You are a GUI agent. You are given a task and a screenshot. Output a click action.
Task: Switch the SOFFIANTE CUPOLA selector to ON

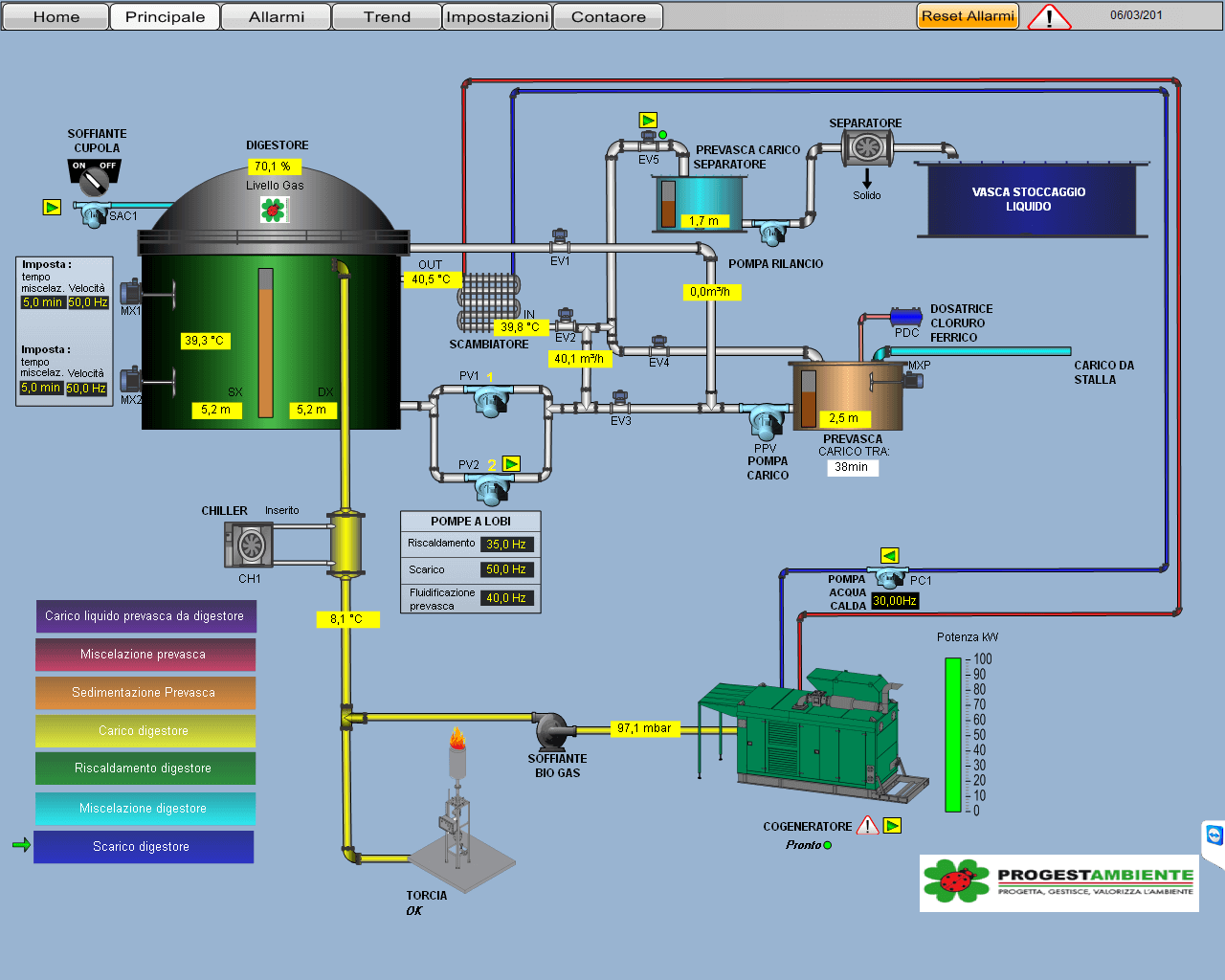point(80,165)
